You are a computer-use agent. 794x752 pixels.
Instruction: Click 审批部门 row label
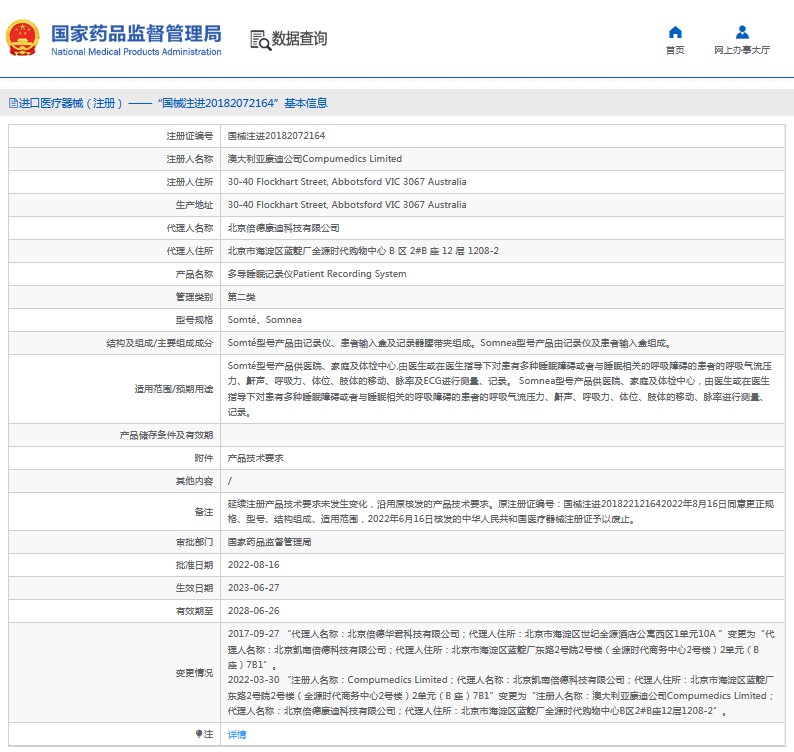click(194, 542)
